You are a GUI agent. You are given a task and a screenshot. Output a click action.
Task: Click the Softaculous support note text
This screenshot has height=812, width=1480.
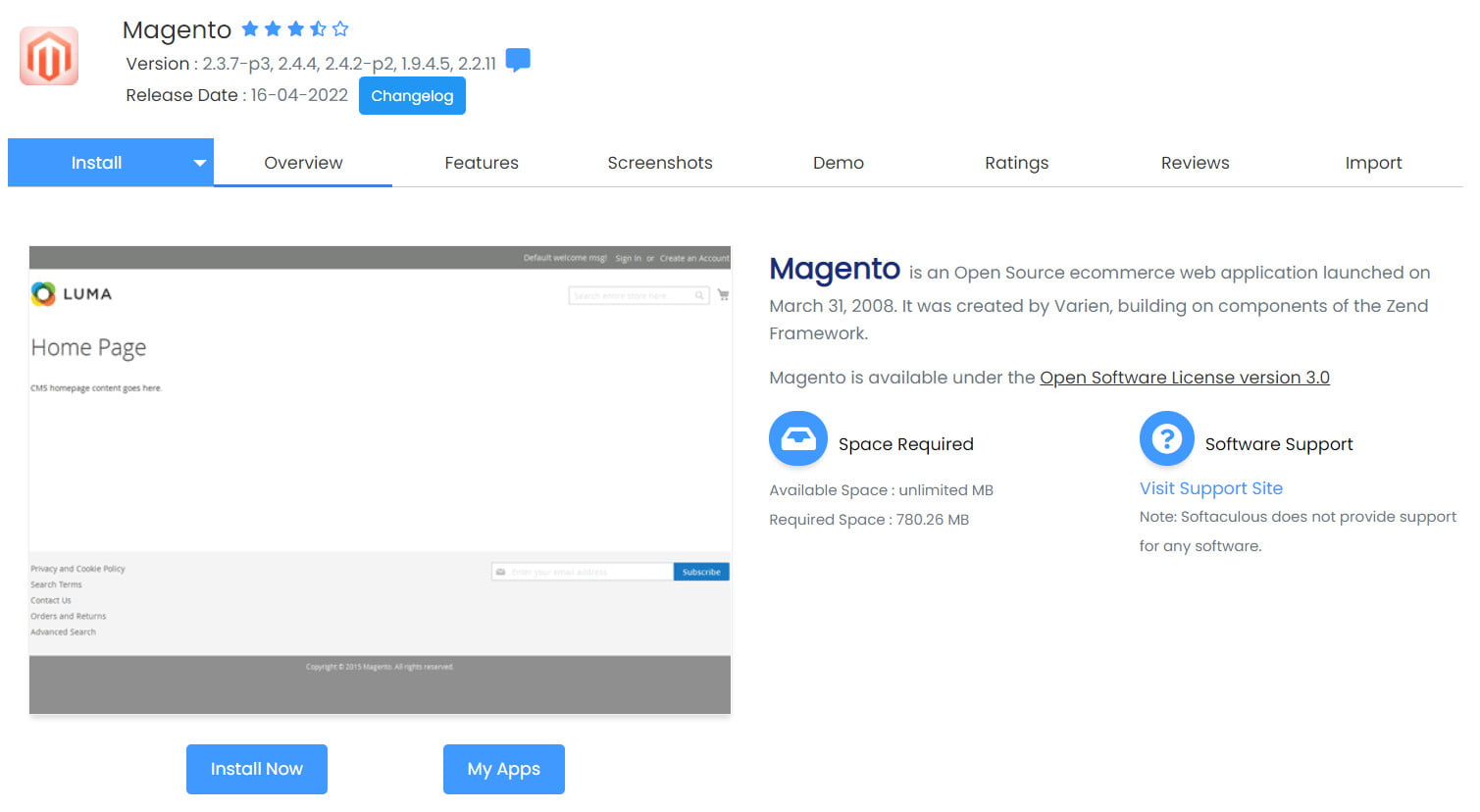[x=1298, y=532]
